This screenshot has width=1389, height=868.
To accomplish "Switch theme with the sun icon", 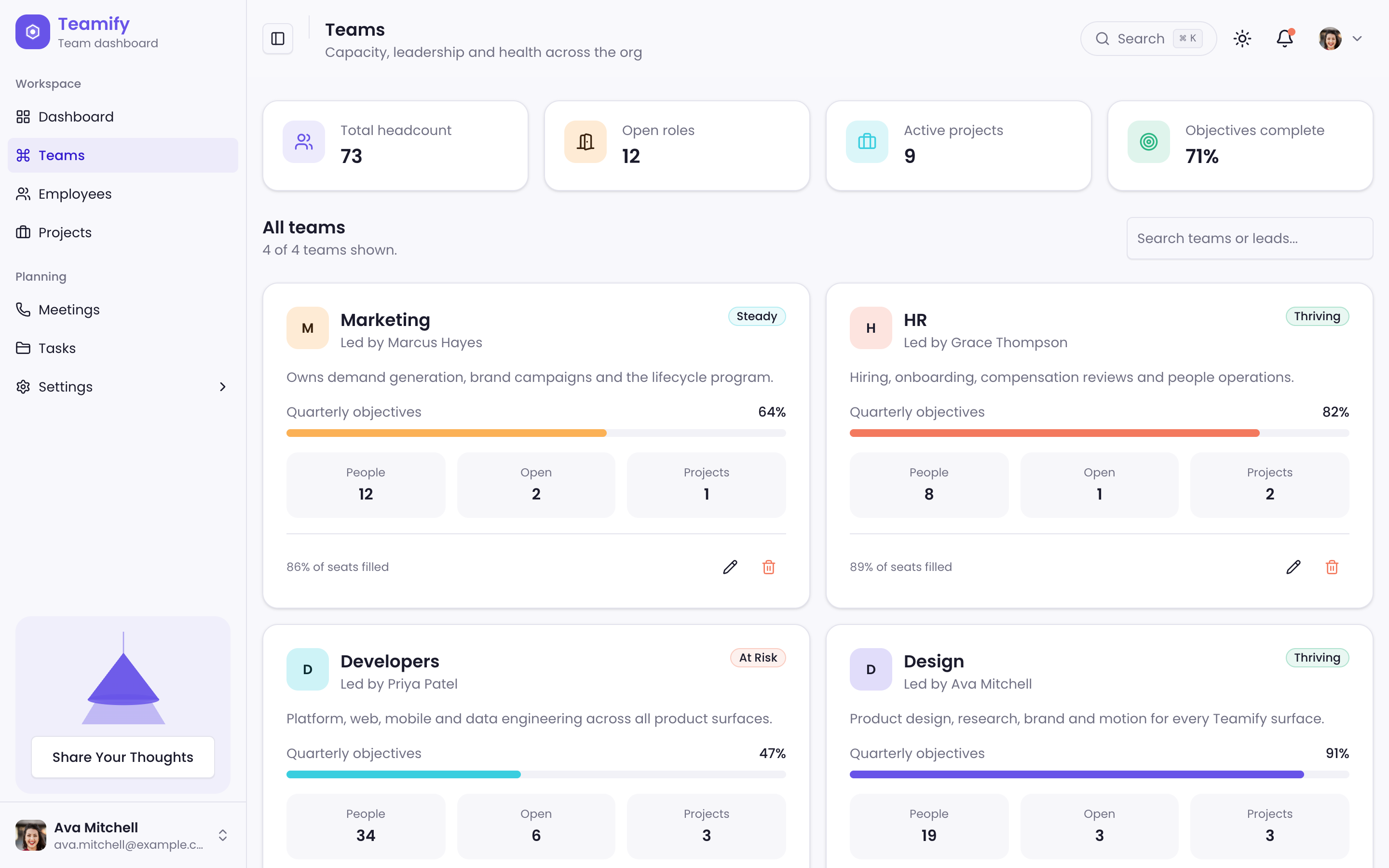I will click(1242, 39).
